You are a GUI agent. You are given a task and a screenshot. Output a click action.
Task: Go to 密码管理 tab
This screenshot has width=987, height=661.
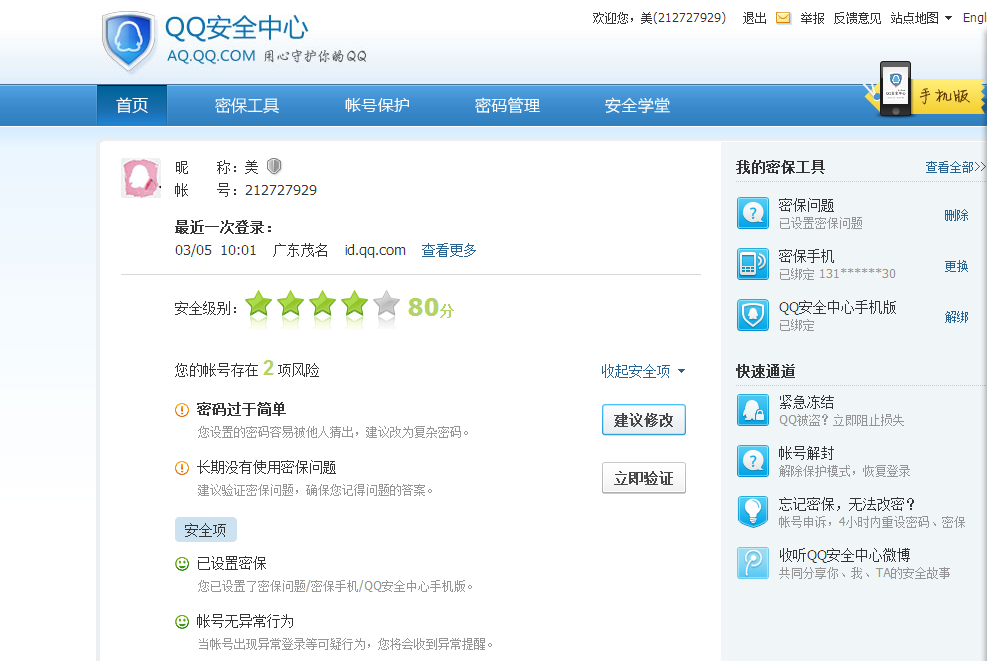click(x=507, y=105)
